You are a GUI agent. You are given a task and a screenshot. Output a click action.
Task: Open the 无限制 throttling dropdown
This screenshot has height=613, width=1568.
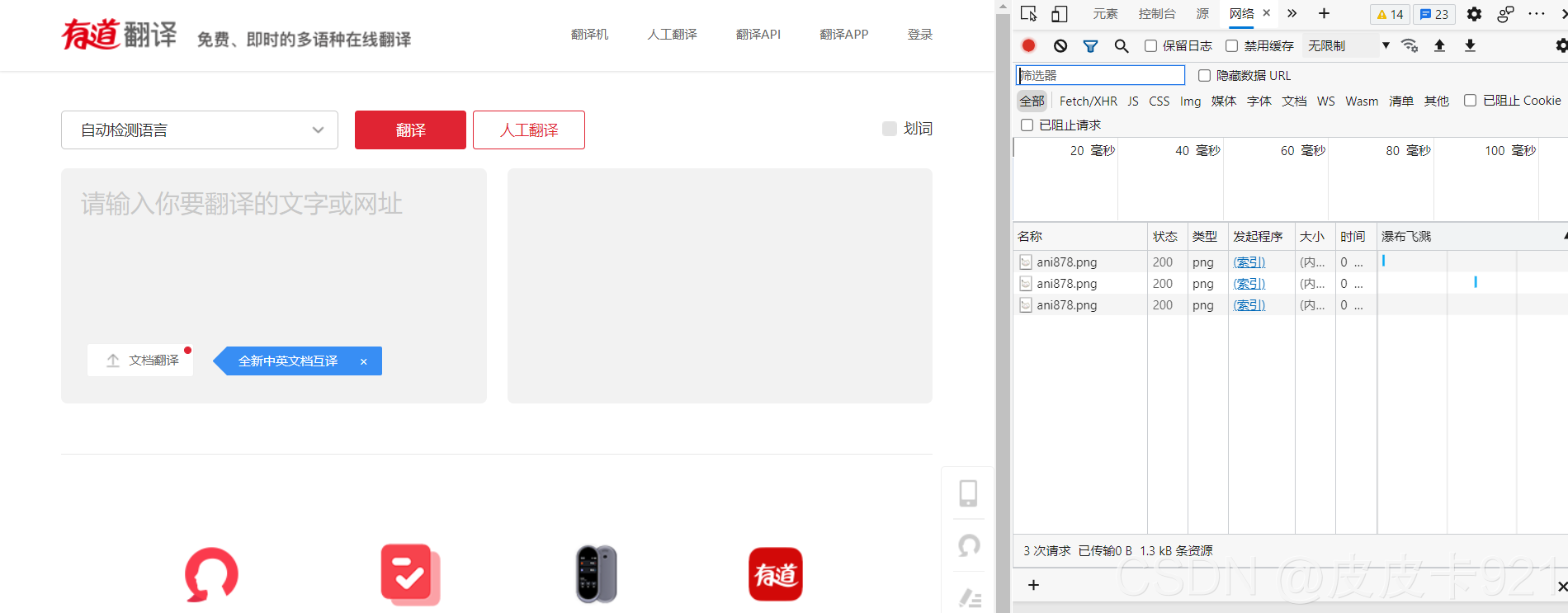(x=1348, y=46)
